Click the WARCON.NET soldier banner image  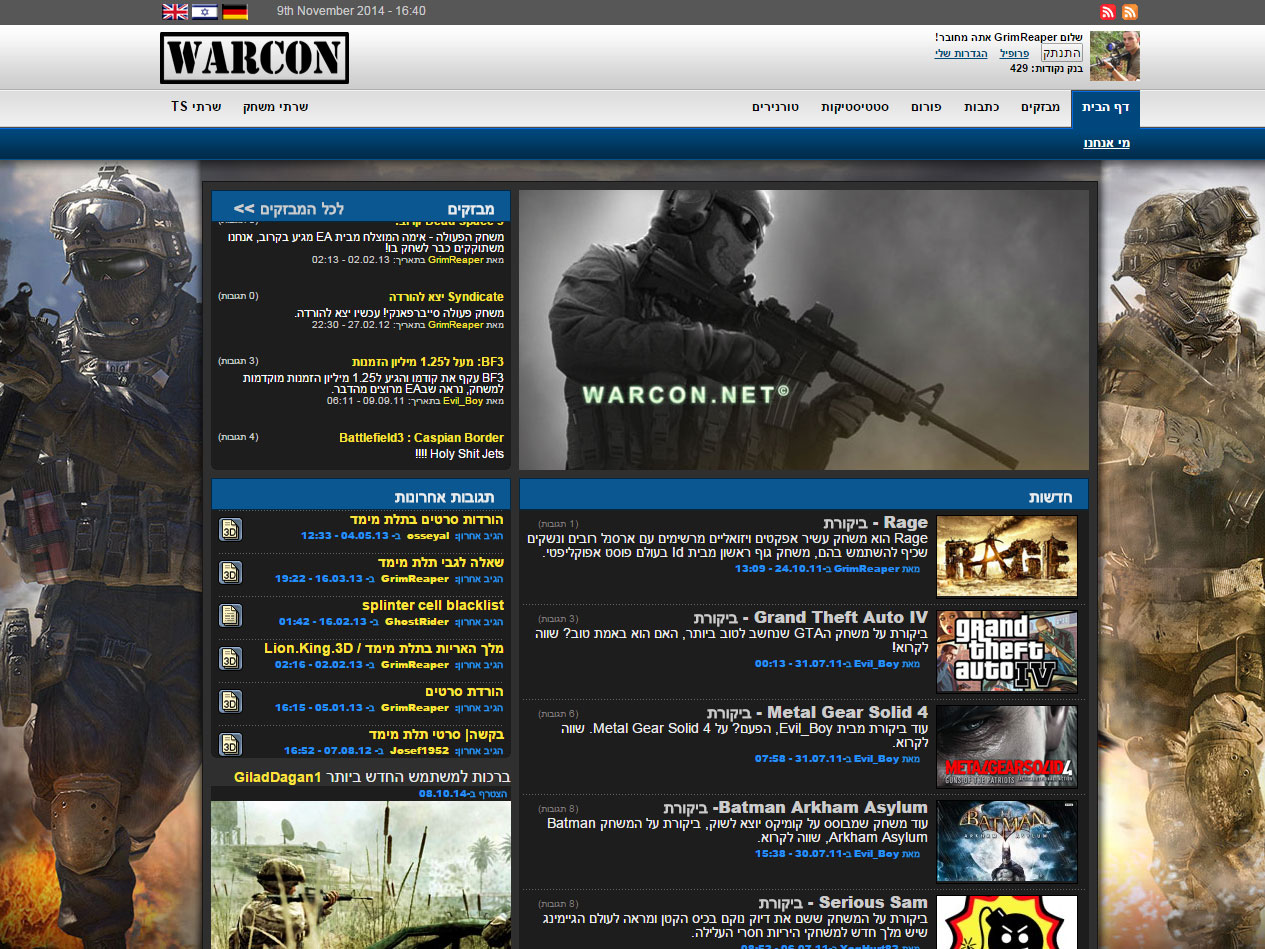pos(804,330)
